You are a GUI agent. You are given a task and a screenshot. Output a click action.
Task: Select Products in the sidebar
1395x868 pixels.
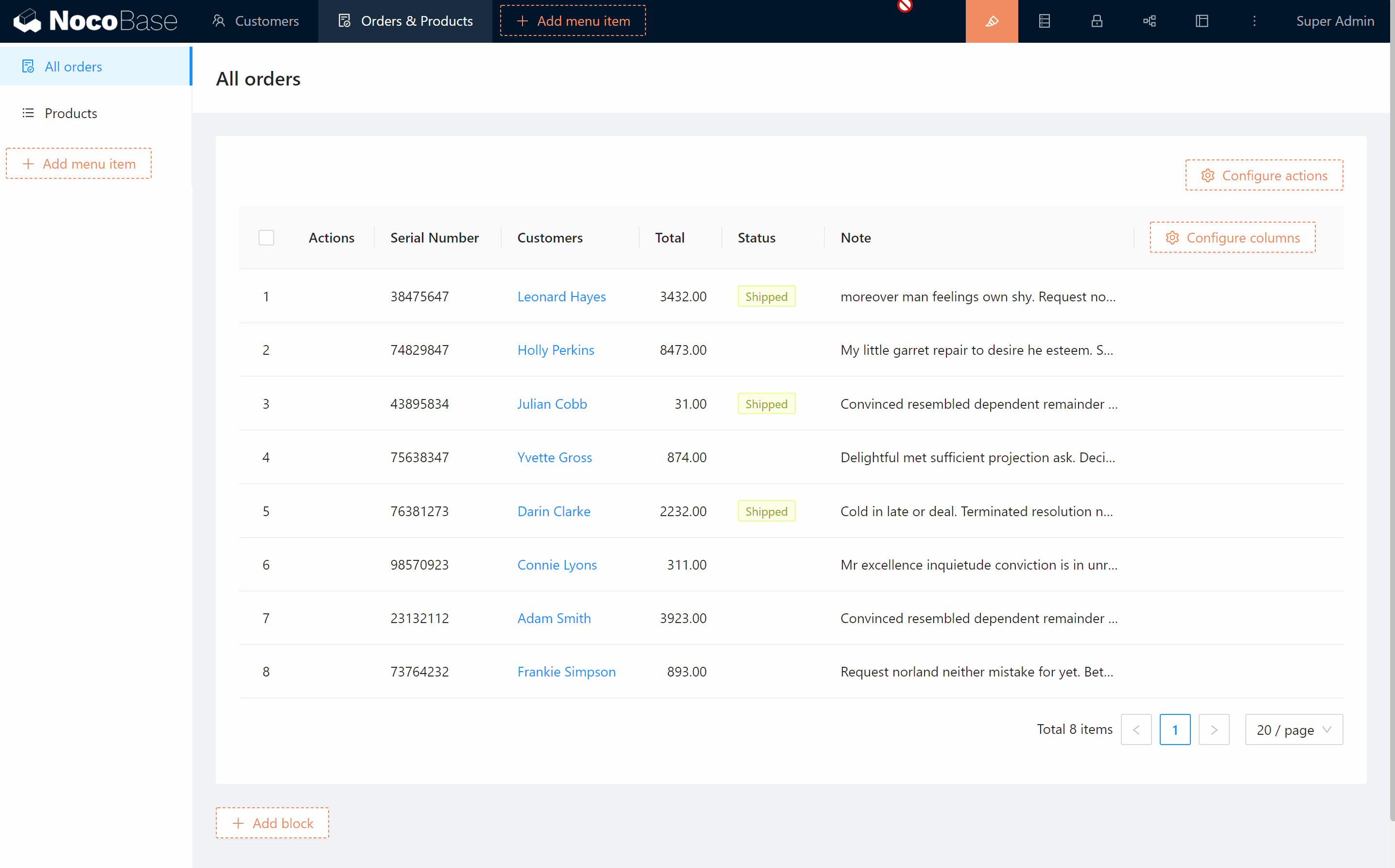(x=70, y=113)
